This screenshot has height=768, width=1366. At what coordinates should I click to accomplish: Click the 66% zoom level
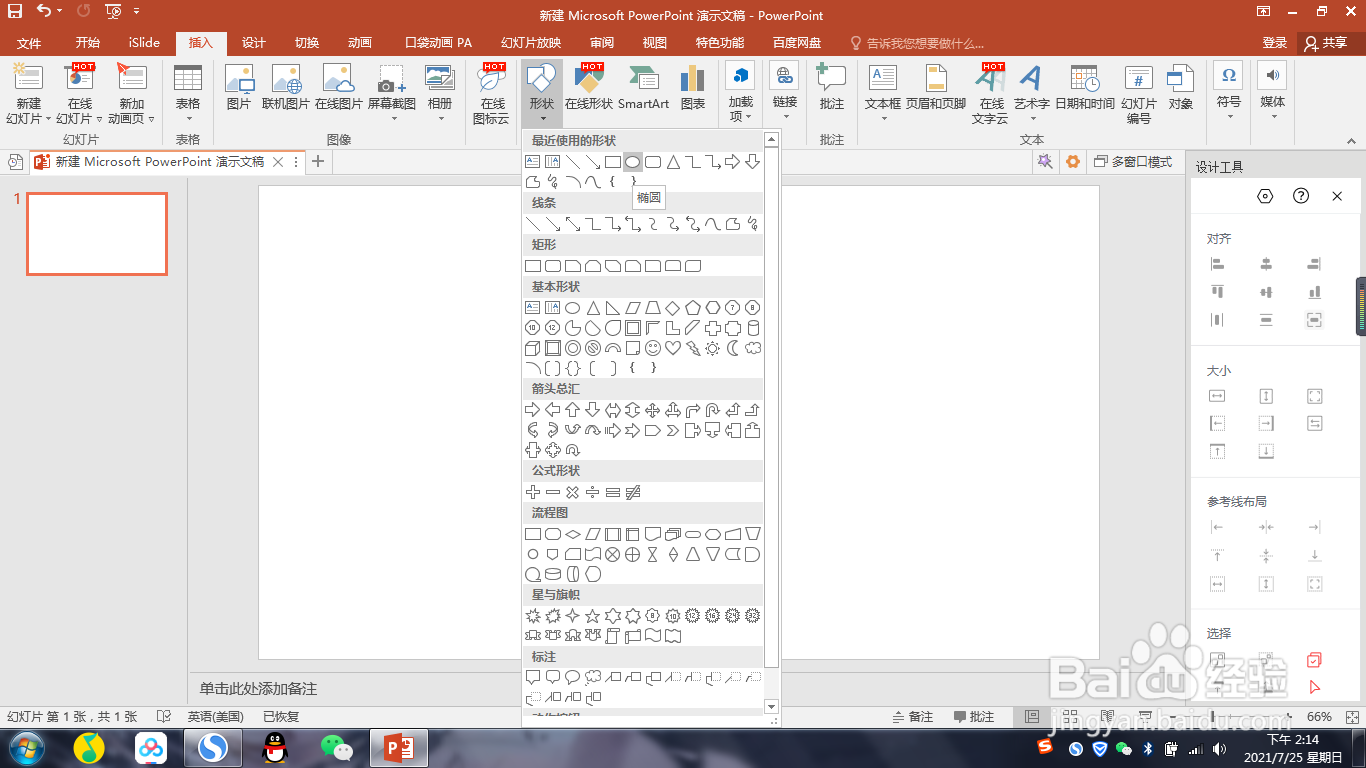click(x=1319, y=717)
